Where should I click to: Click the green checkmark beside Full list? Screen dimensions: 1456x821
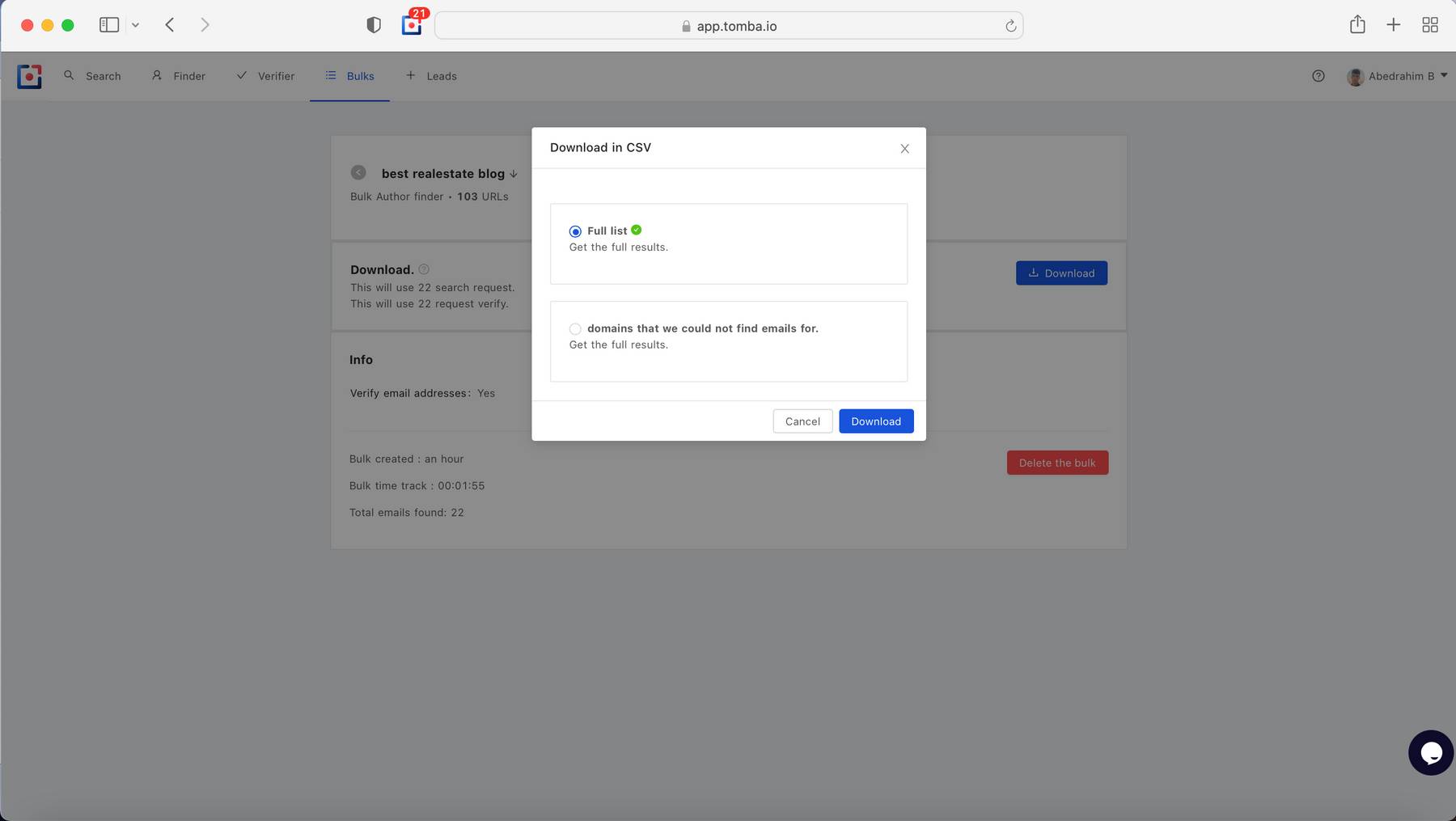tap(637, 230)
